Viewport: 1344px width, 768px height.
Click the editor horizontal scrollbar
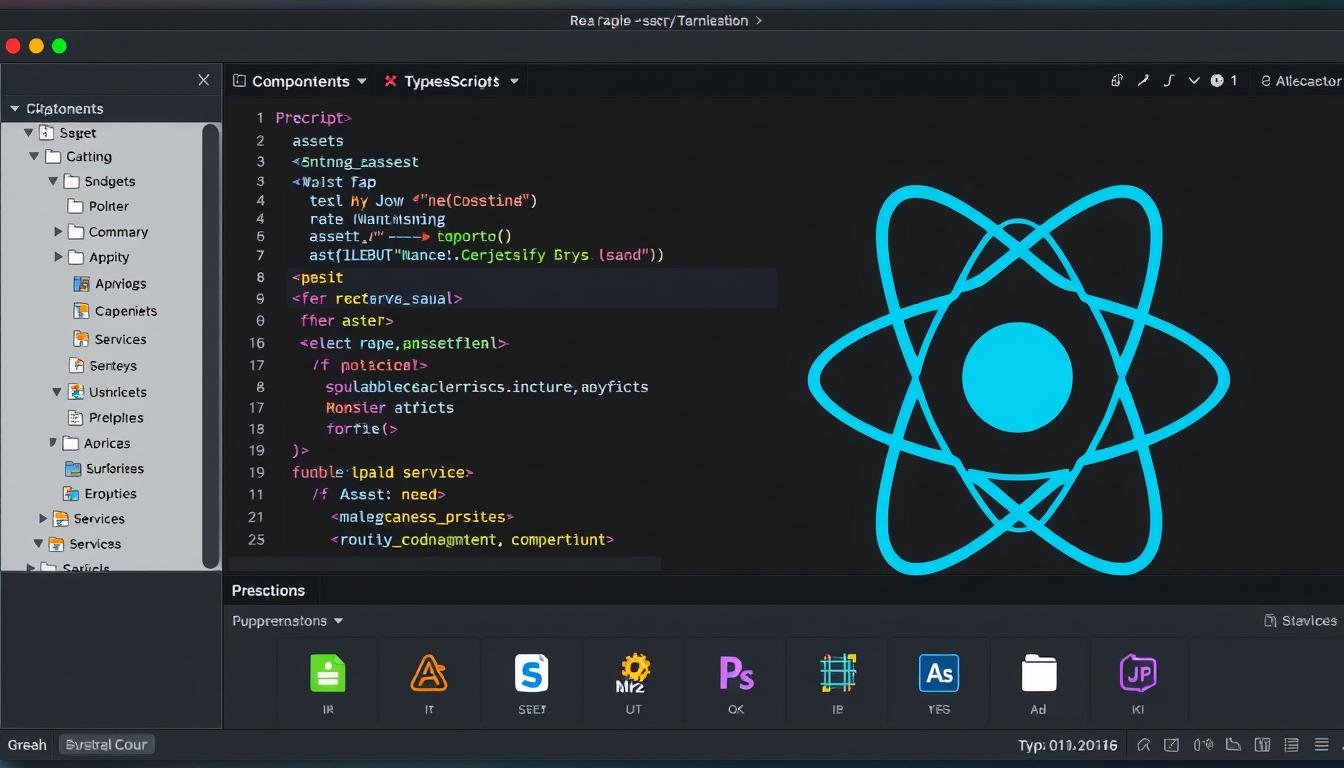click(445, 564)
